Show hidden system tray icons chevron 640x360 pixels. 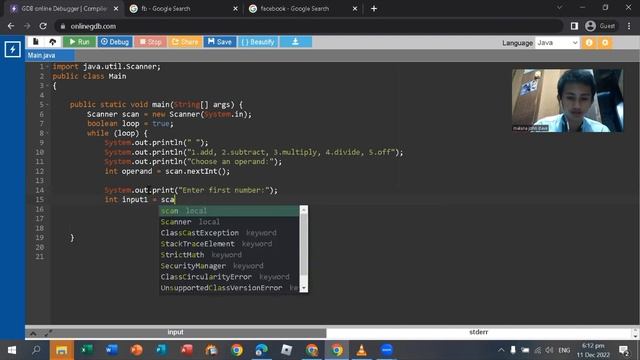[x=501, y=350]
